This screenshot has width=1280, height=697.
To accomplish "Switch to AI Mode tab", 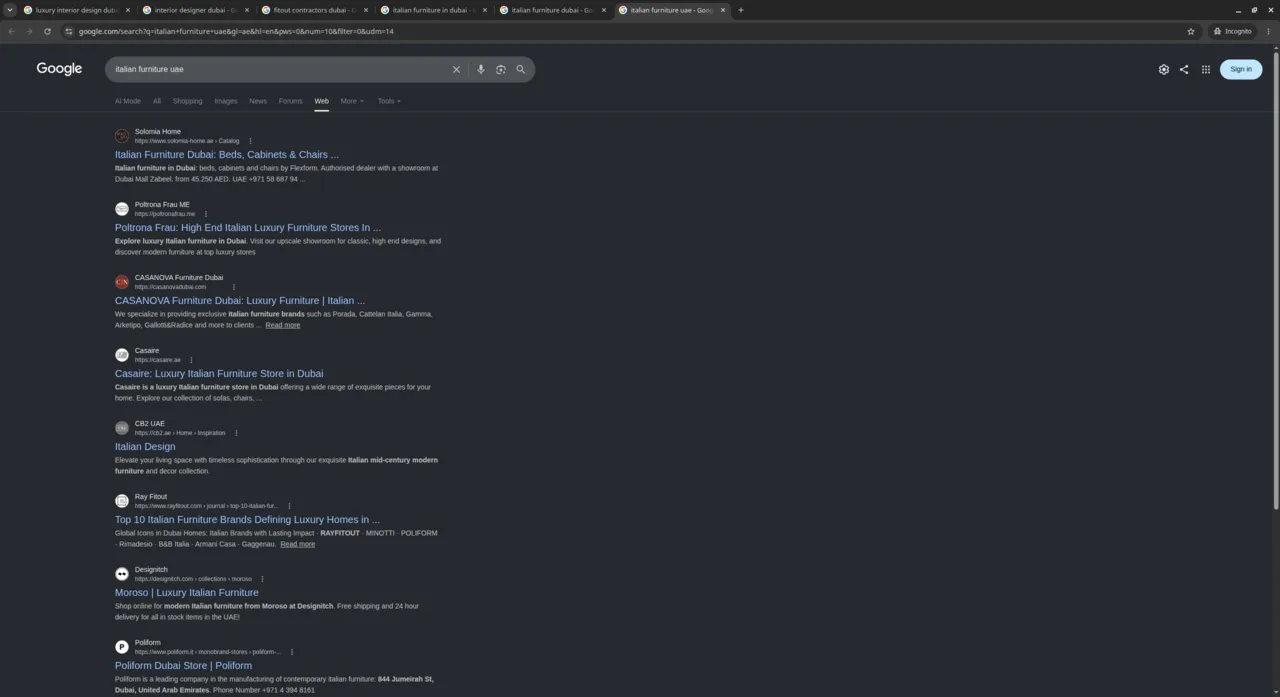I will (x=128, y=101).
